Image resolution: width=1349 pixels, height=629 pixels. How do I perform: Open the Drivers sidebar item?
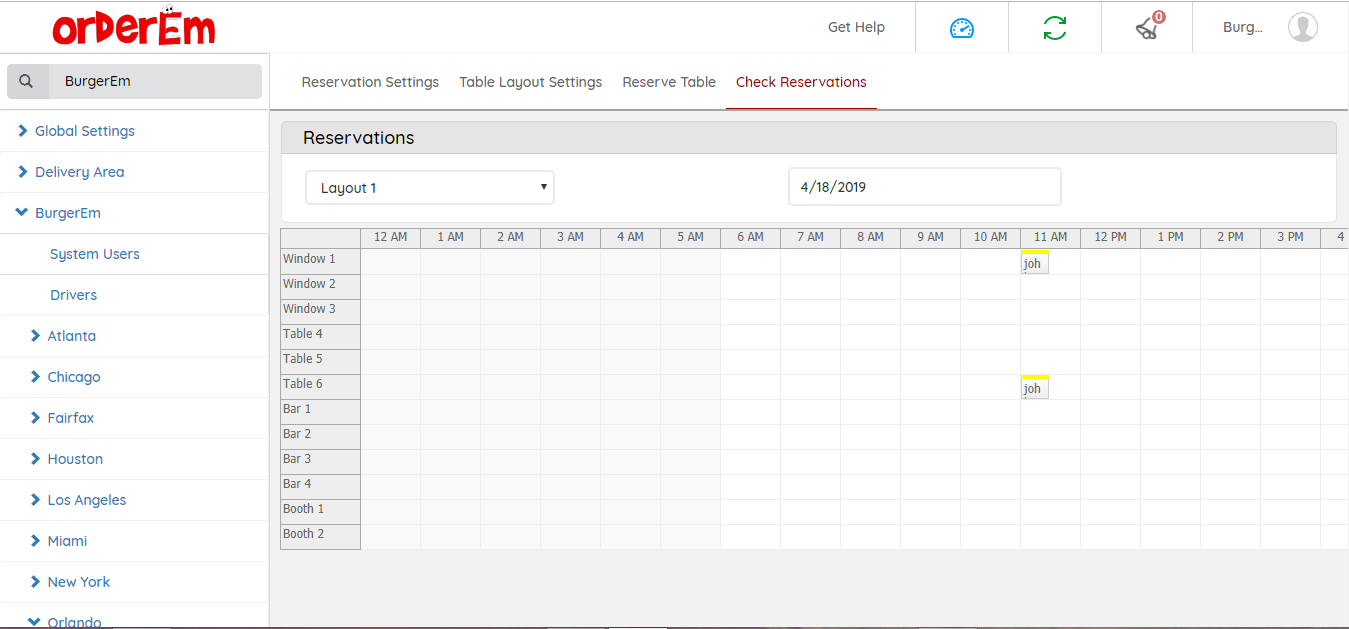[74, 295]
